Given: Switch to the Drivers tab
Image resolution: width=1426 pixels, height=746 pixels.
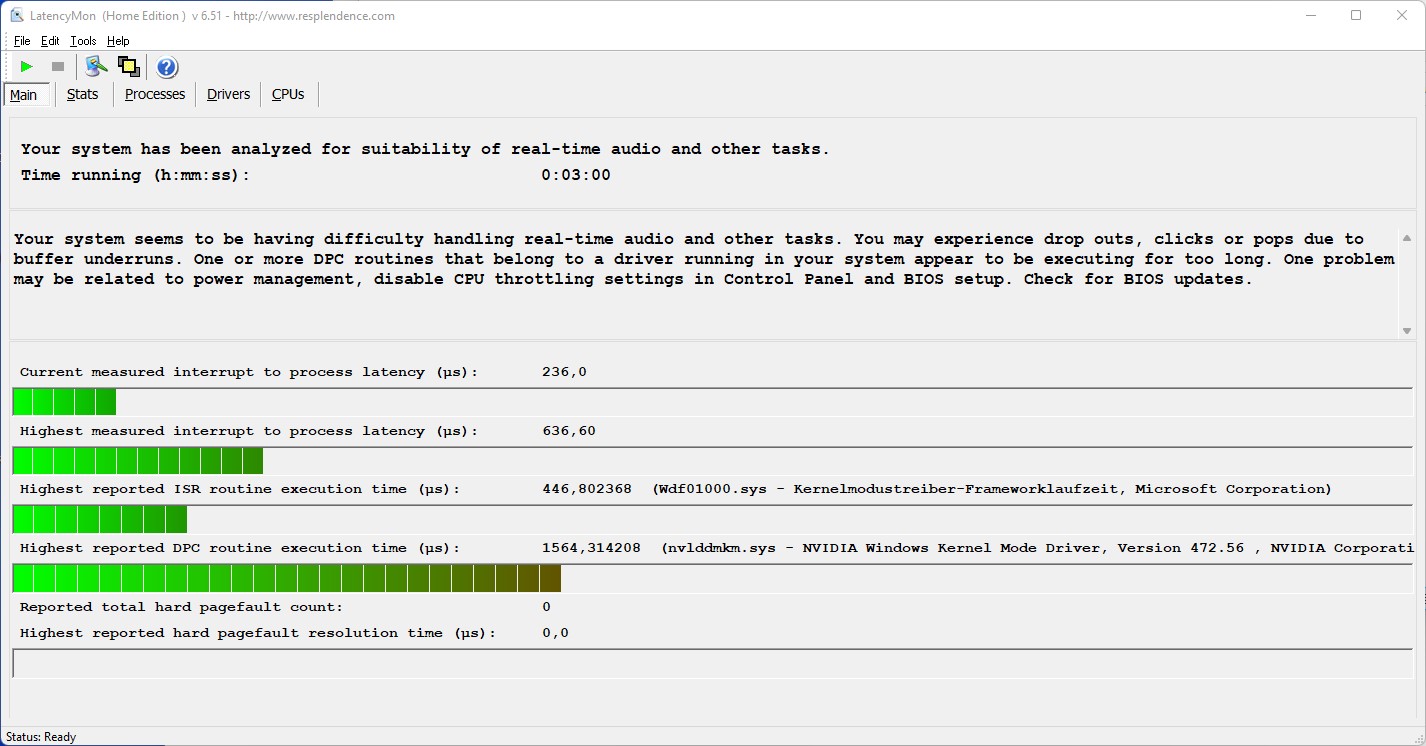Looking at the screenshot, I should point(228,94).
